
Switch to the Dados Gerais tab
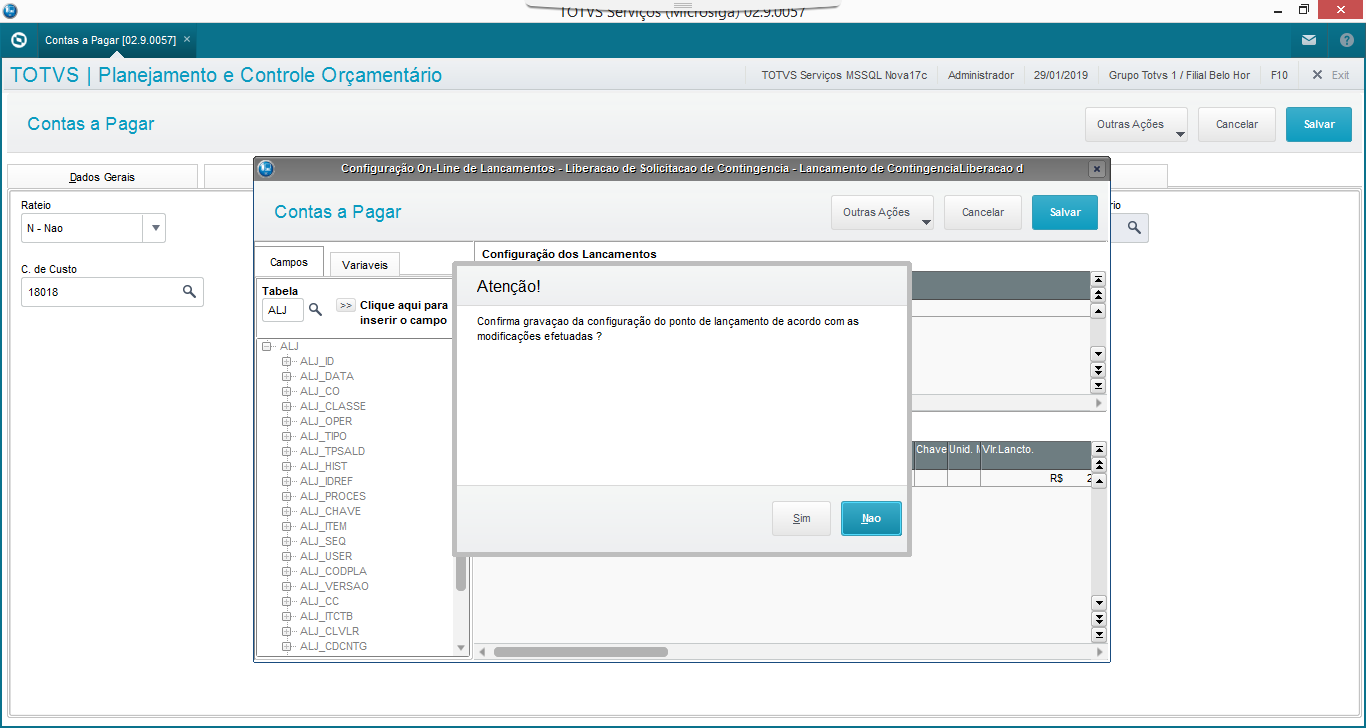coord(102,177)
